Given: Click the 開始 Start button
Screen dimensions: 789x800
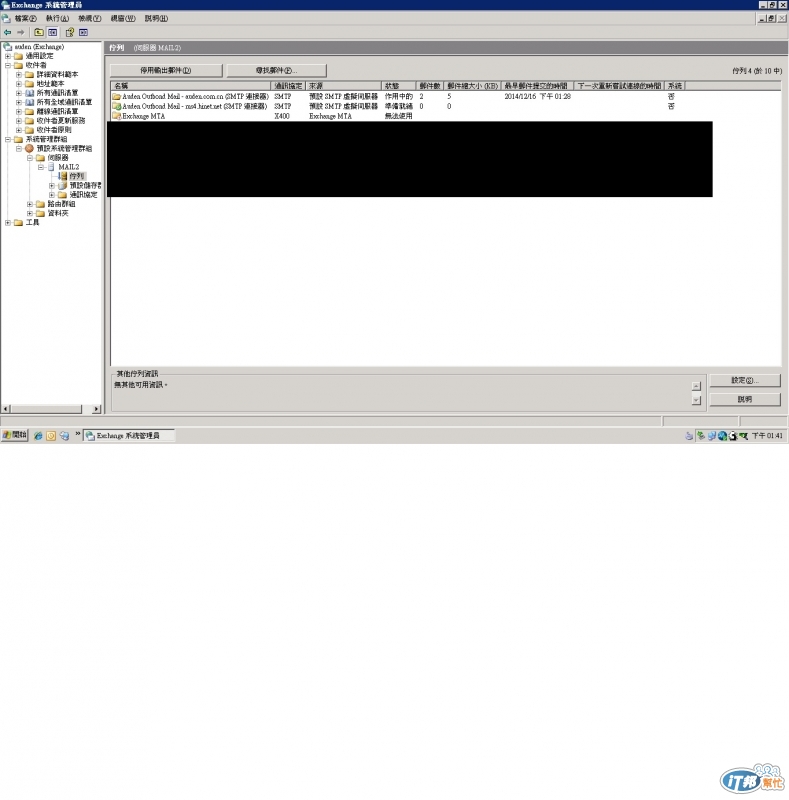Looking at the screenshot, I should coord(14,435).
